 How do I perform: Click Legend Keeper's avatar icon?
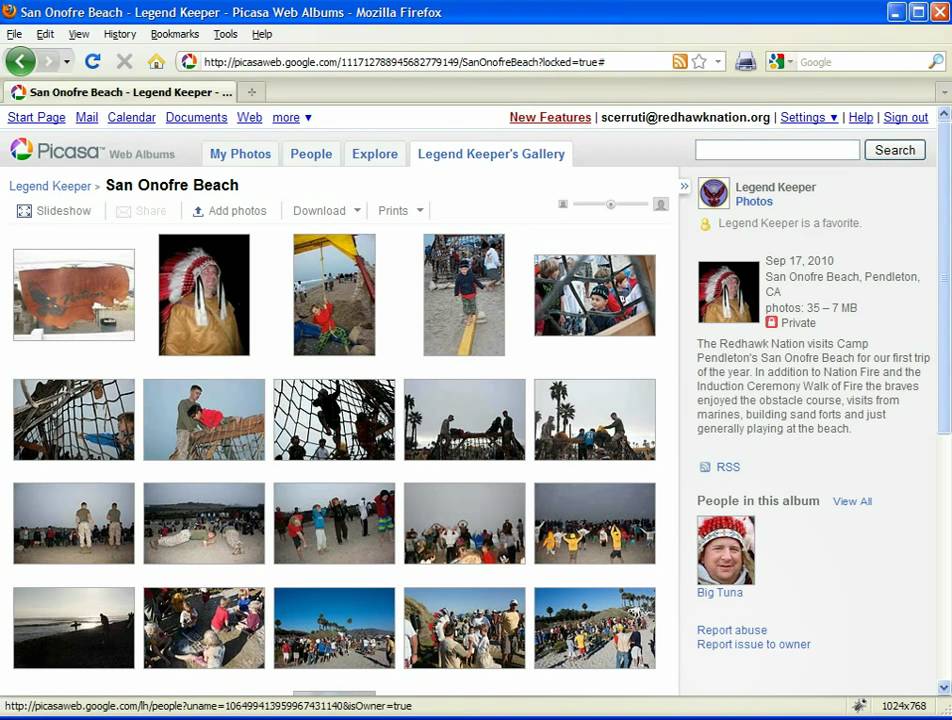(x=713, y=194)
